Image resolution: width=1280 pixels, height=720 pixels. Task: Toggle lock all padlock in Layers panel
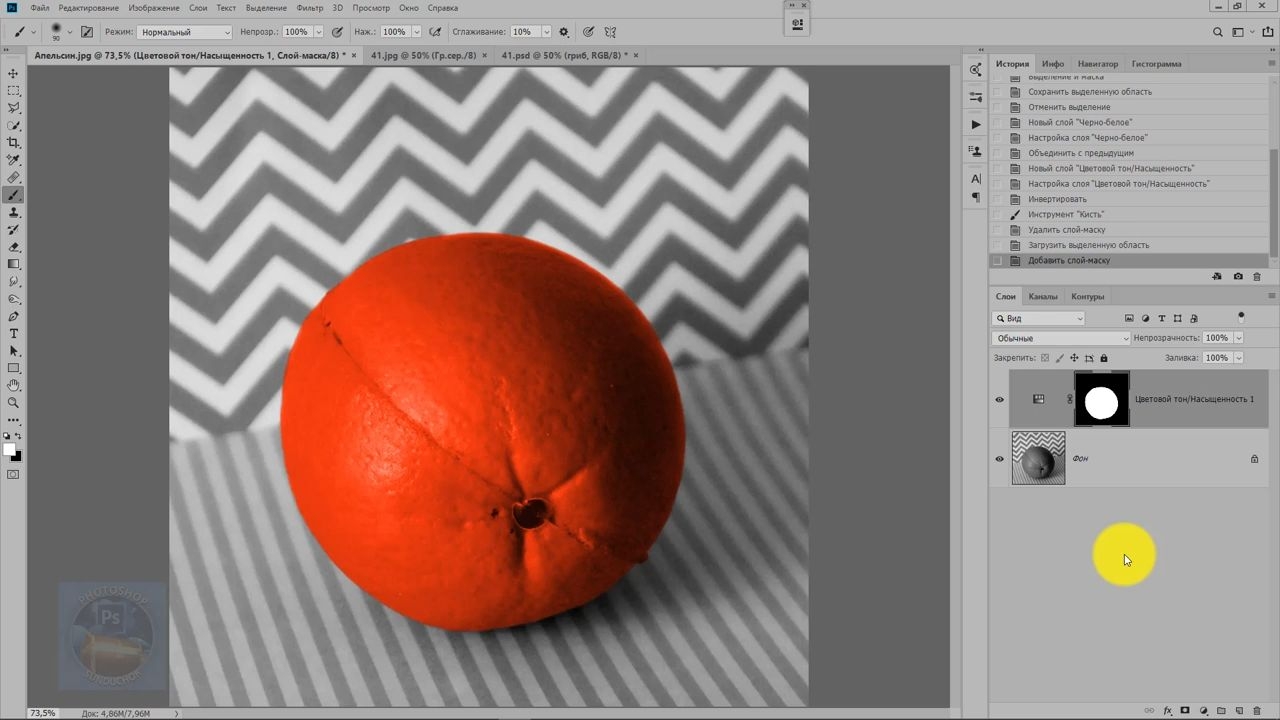tap(1104, 358)
